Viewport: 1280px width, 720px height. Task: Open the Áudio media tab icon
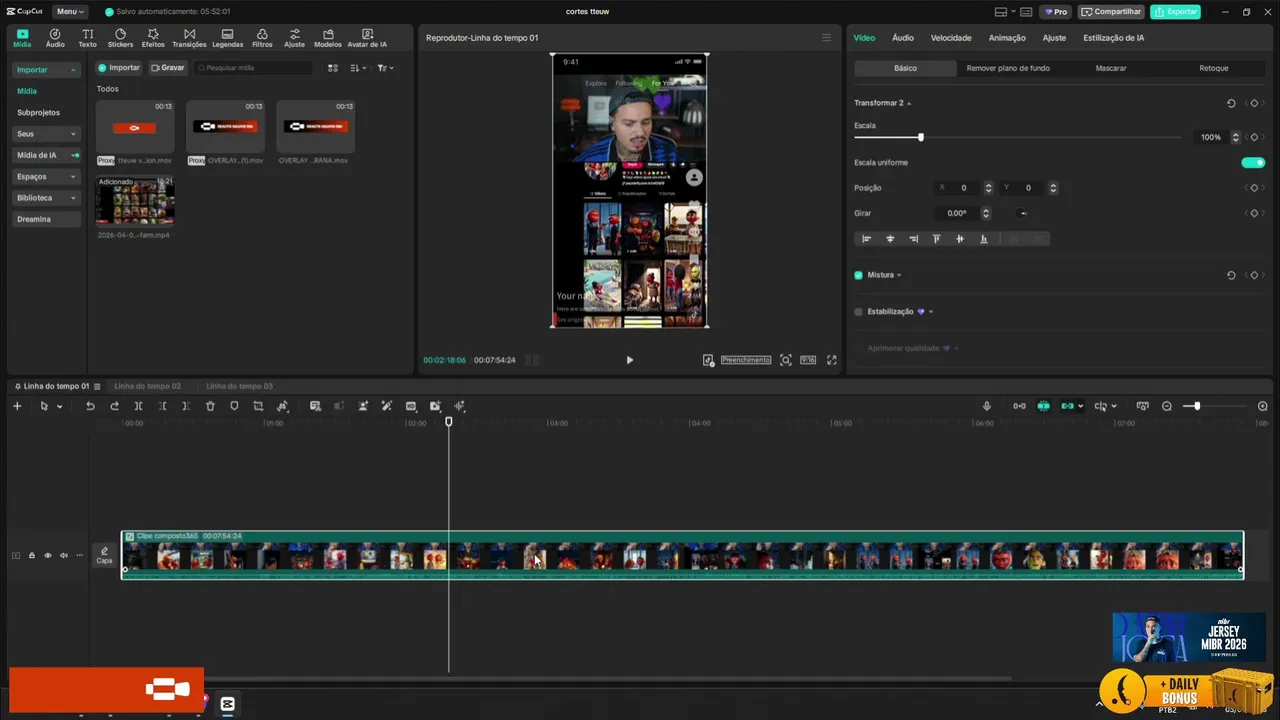click(x=55, y=38)
